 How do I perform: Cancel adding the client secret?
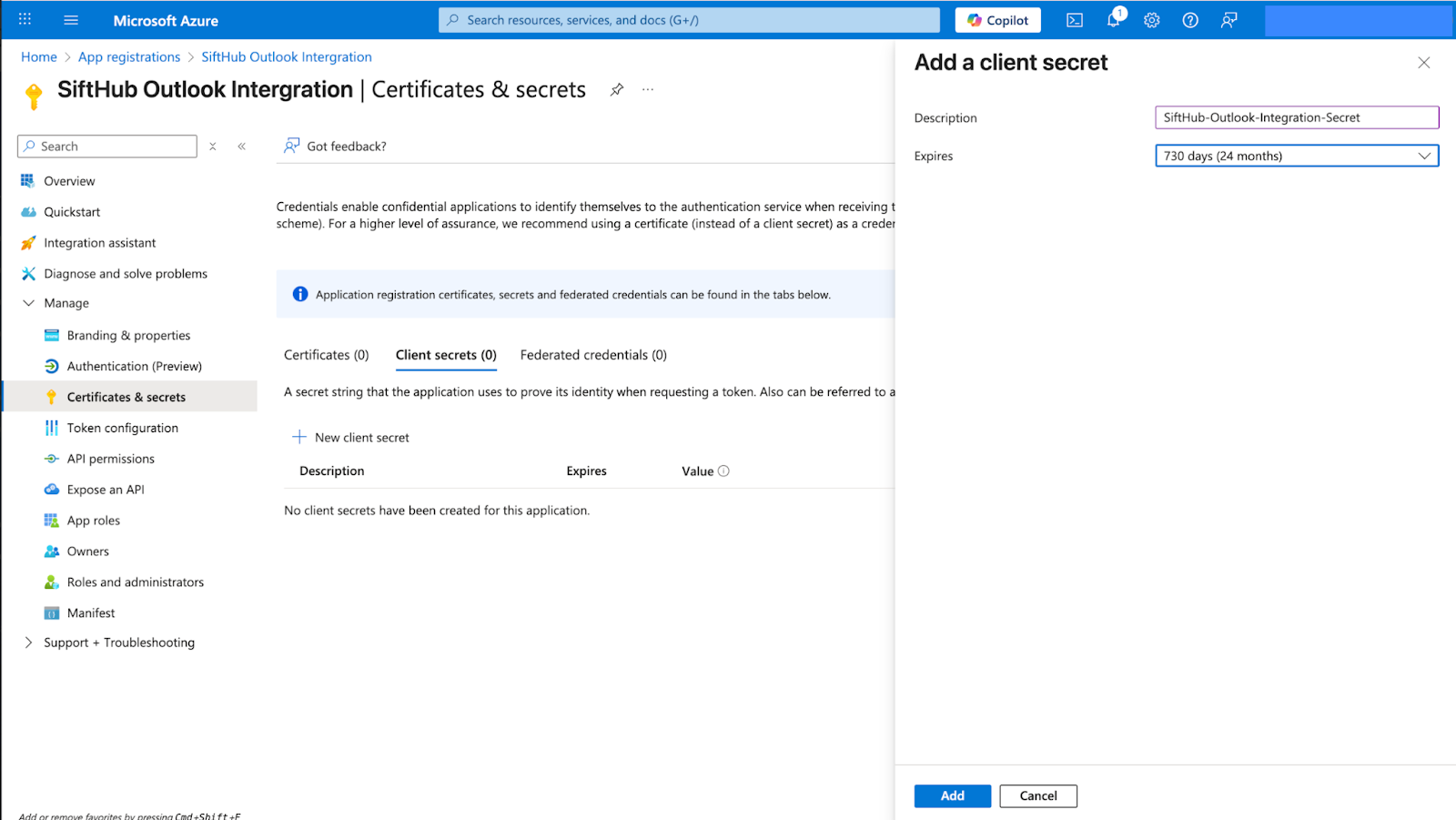pos(1037,796)
